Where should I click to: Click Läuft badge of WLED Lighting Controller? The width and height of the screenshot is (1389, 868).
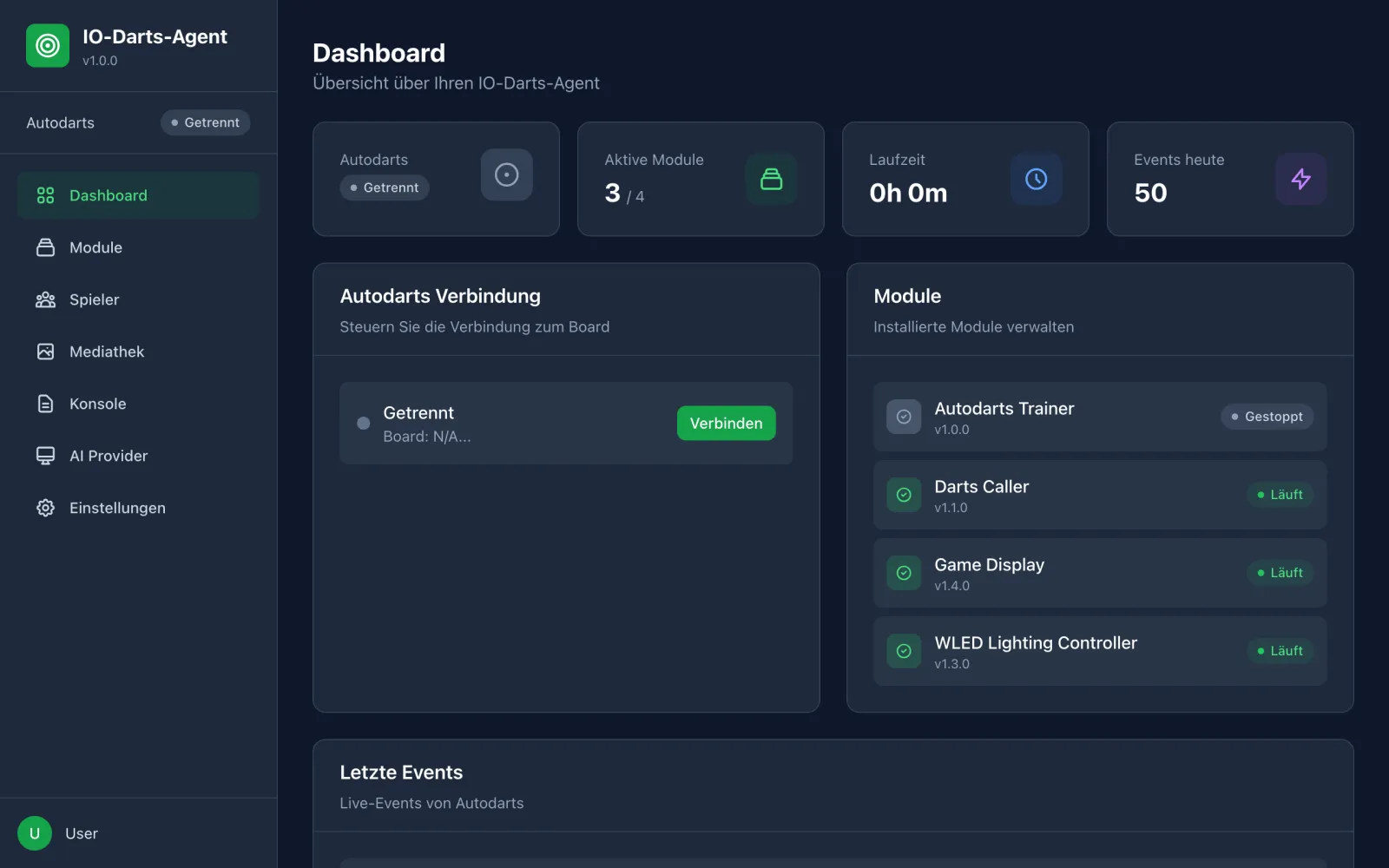click(x=1280, y=651)
